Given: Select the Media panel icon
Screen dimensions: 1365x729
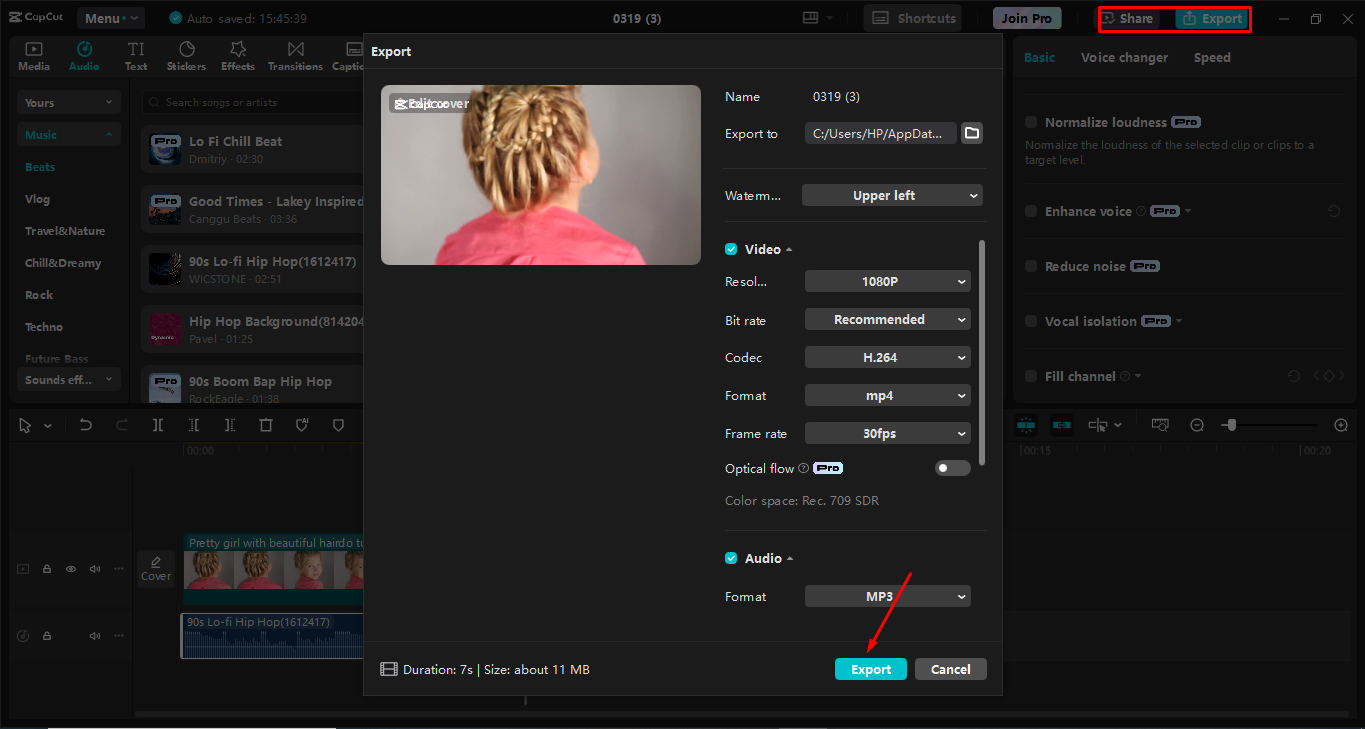Looking at the screenshot, I should 33,55.
